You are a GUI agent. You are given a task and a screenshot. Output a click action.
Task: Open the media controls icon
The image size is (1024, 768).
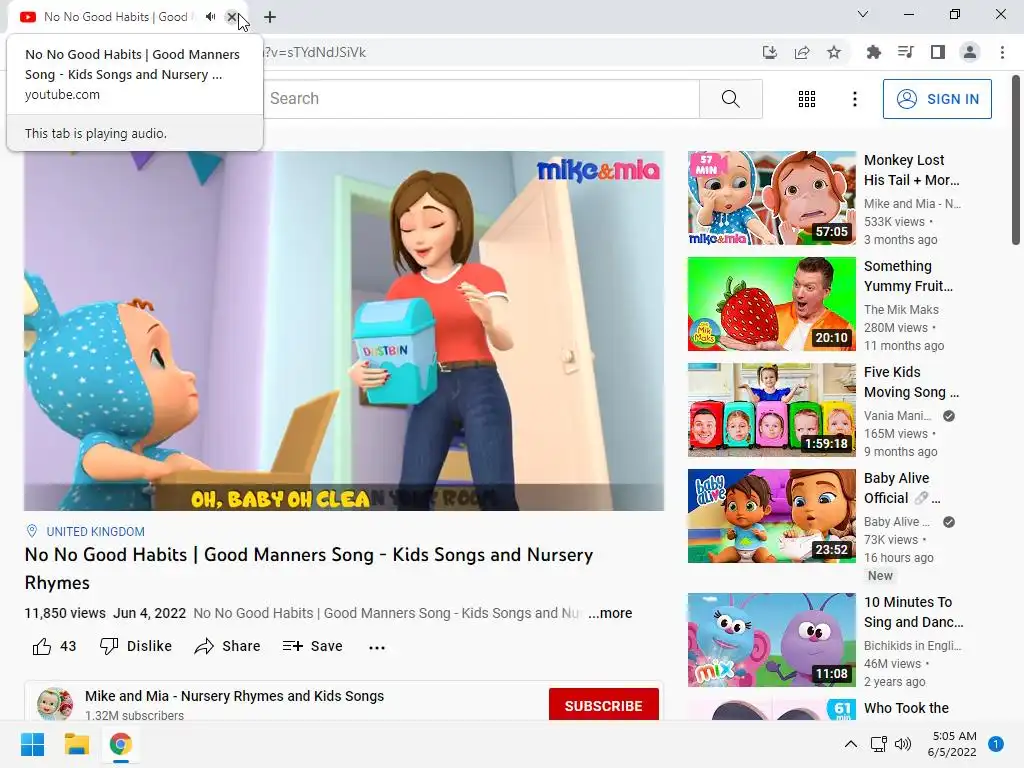(x=905, y=52)
